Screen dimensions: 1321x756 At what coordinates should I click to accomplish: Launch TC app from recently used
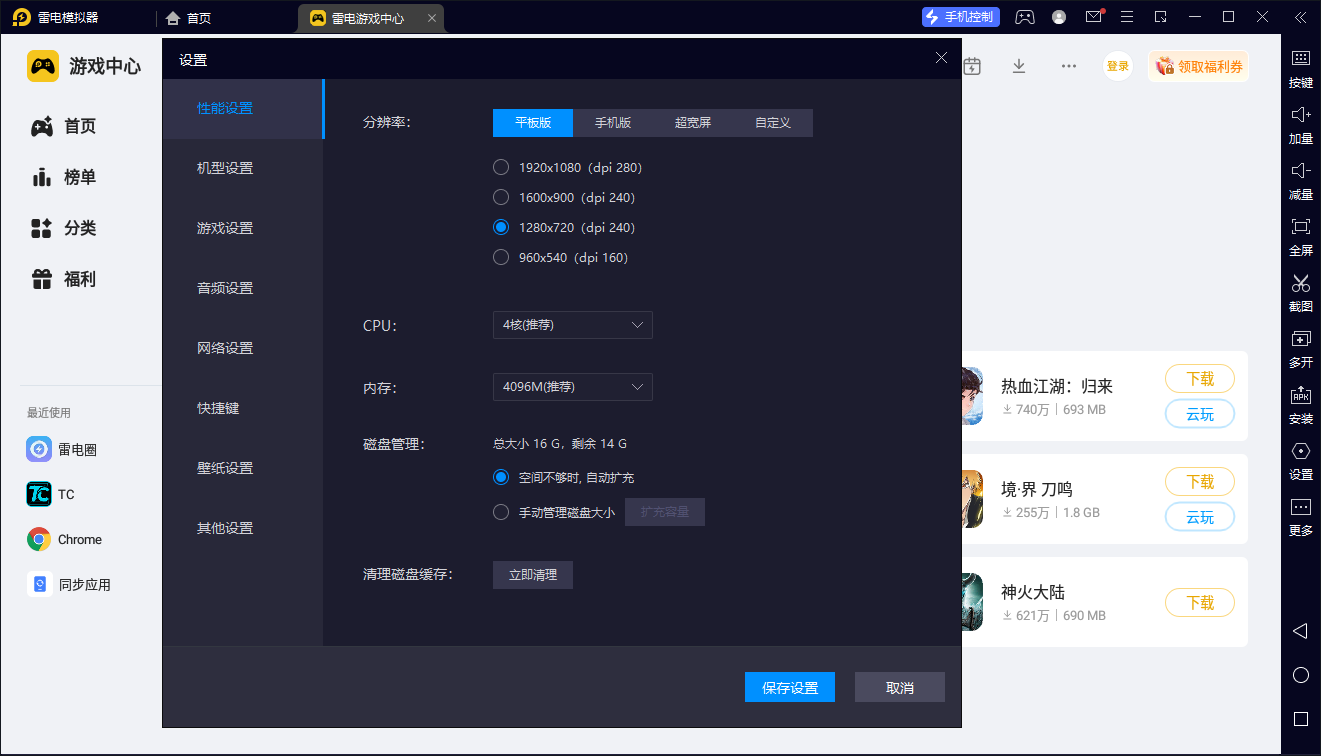[51, 494]
